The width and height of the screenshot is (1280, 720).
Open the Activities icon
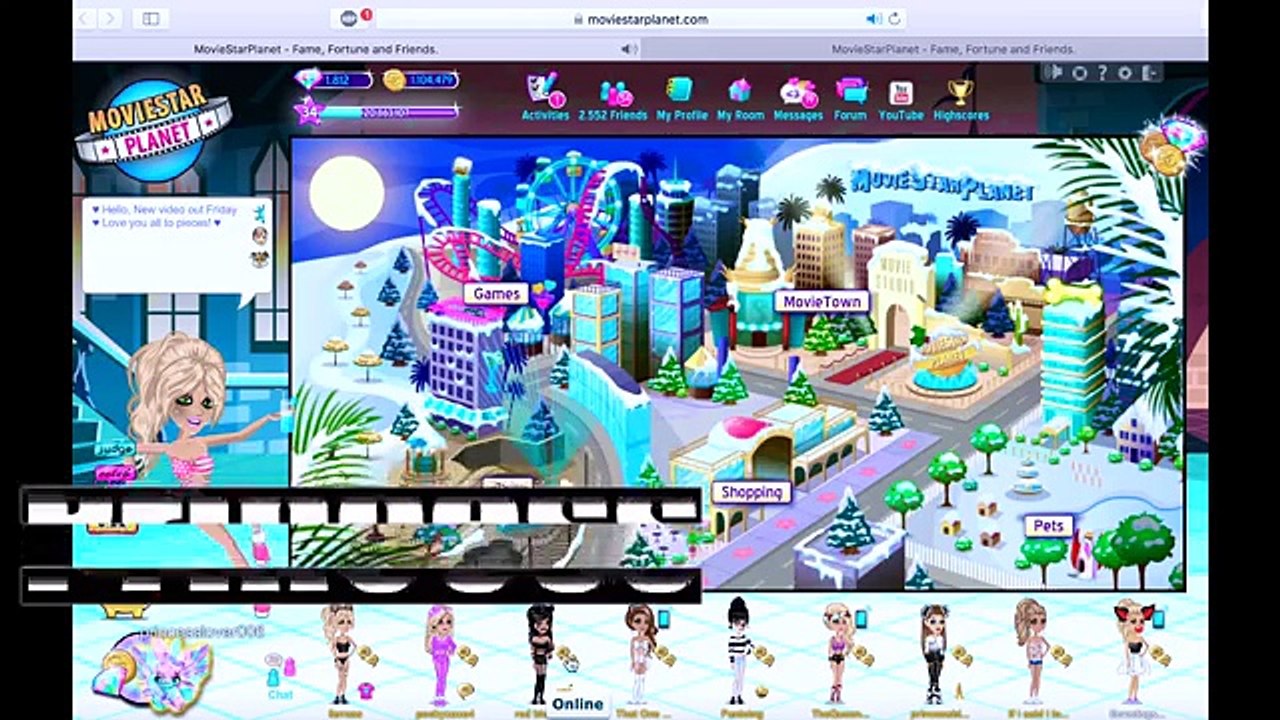point(545,97)
